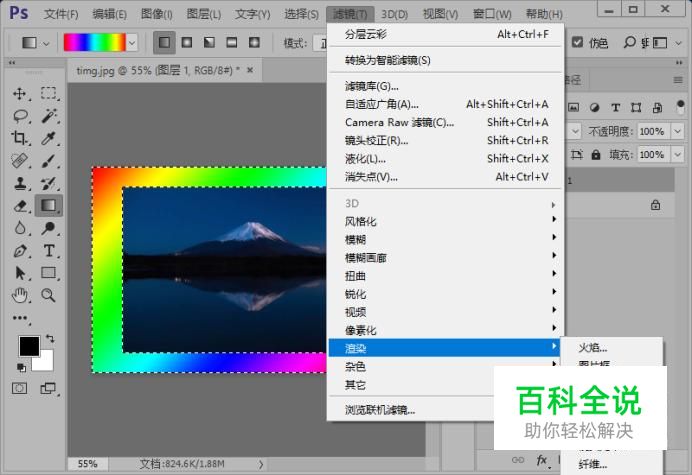Toggle Quick Mask mode

tap(19, 388)
